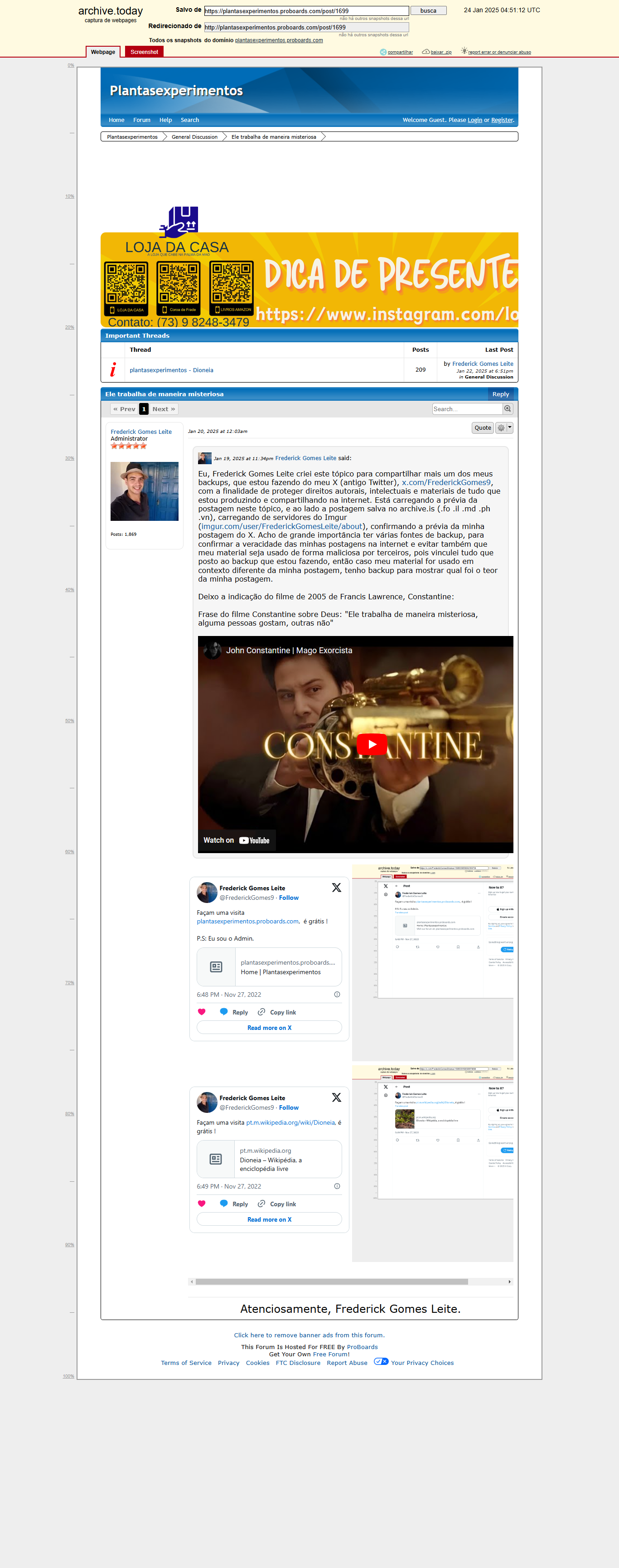
Task: Click the archive.today logo text
Action: coord(110,11)
